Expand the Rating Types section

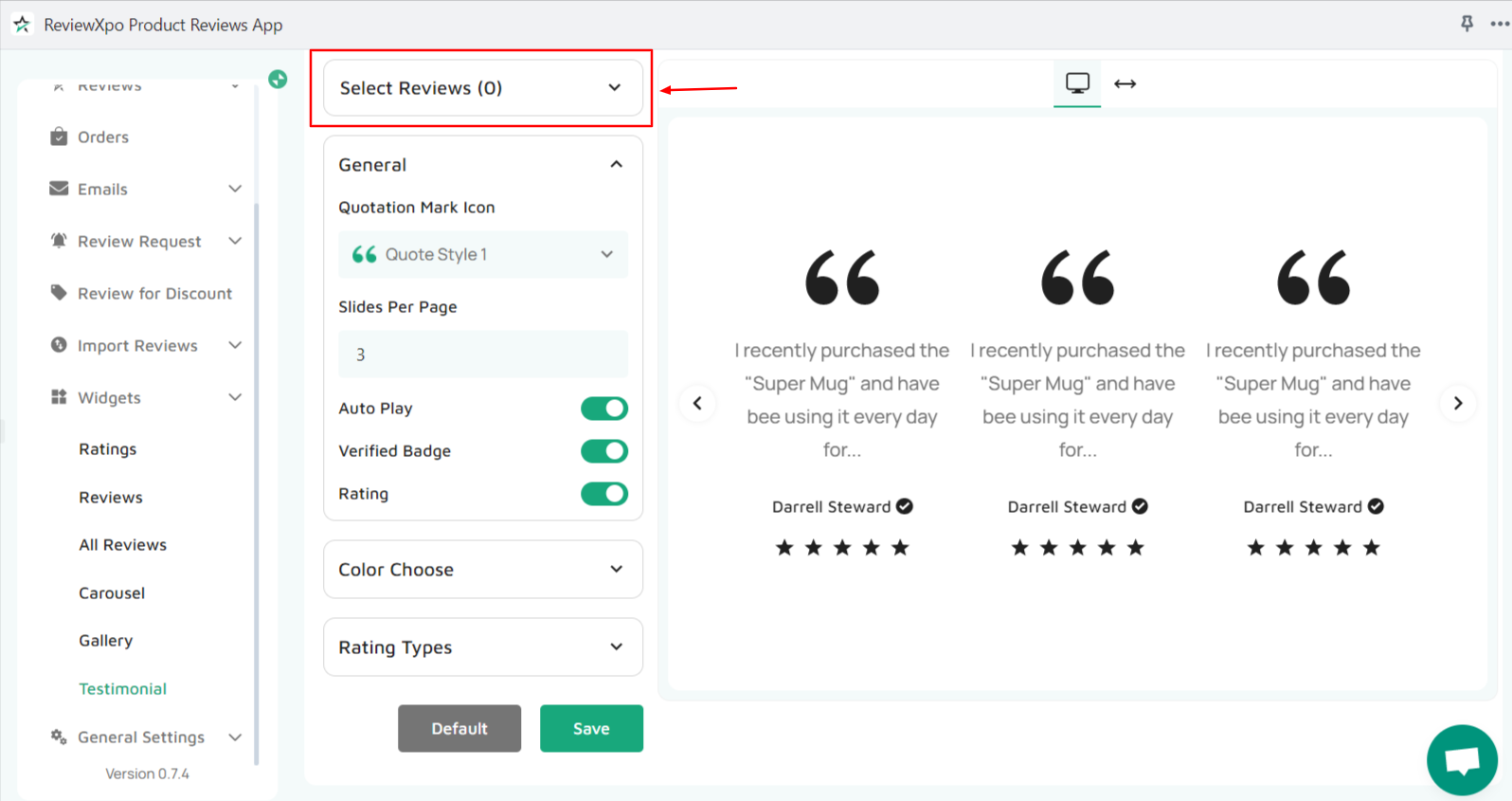[x=483, y=646]
